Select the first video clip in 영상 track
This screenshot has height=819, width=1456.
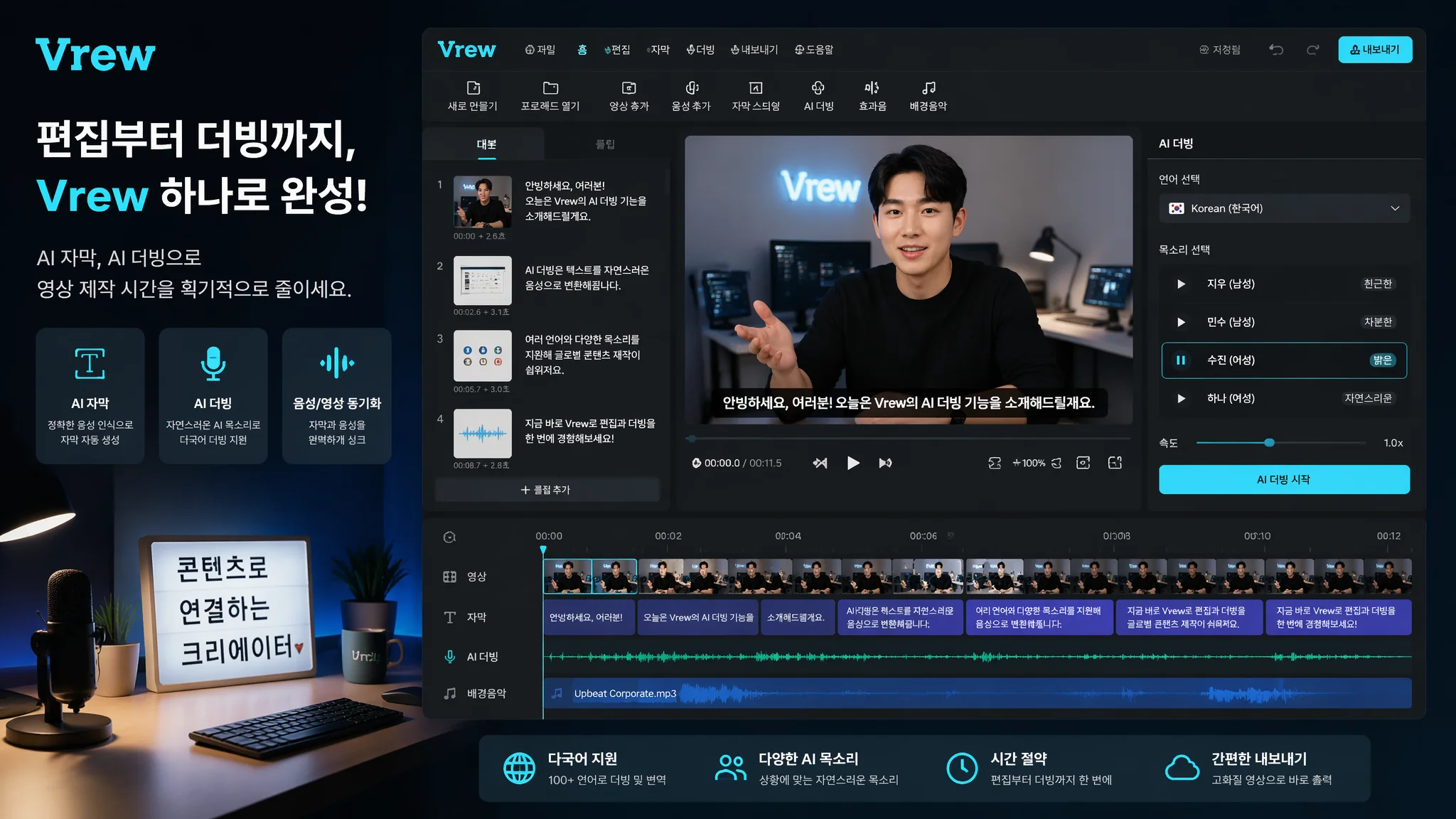click(x=567, y=577)
